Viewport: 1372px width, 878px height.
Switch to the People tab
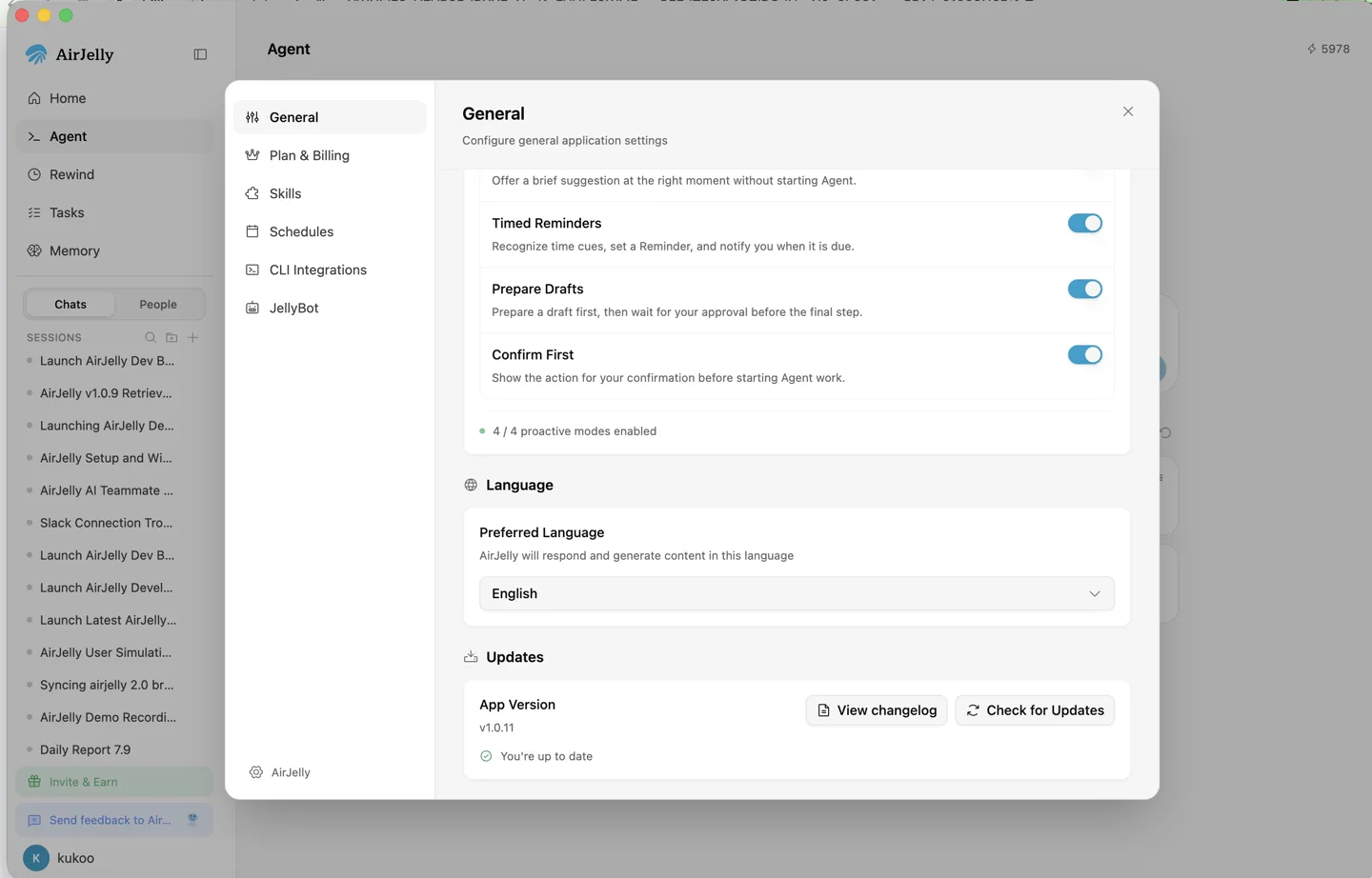coord(158,305)
